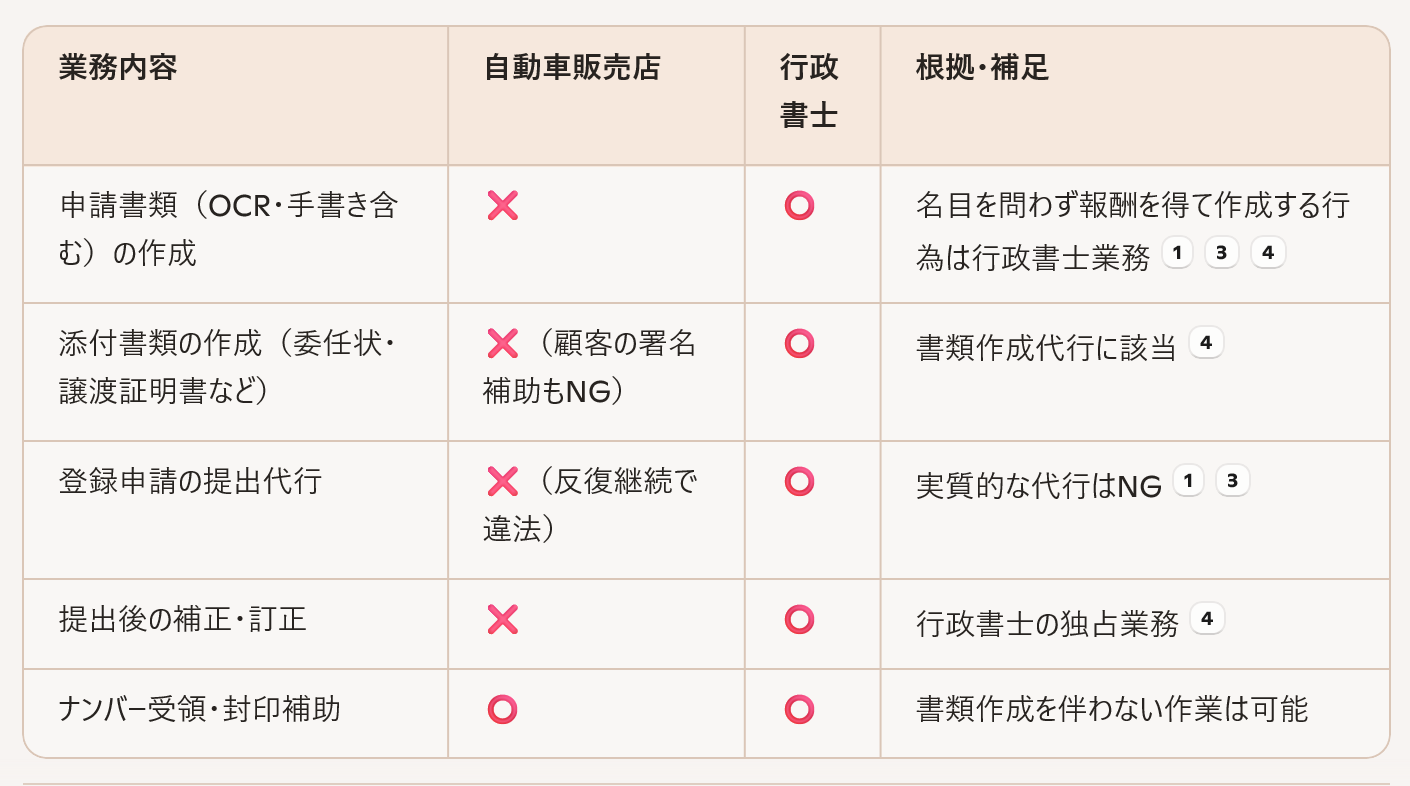
Task: Select the 自動車販売店 column header
Action: 572,69
